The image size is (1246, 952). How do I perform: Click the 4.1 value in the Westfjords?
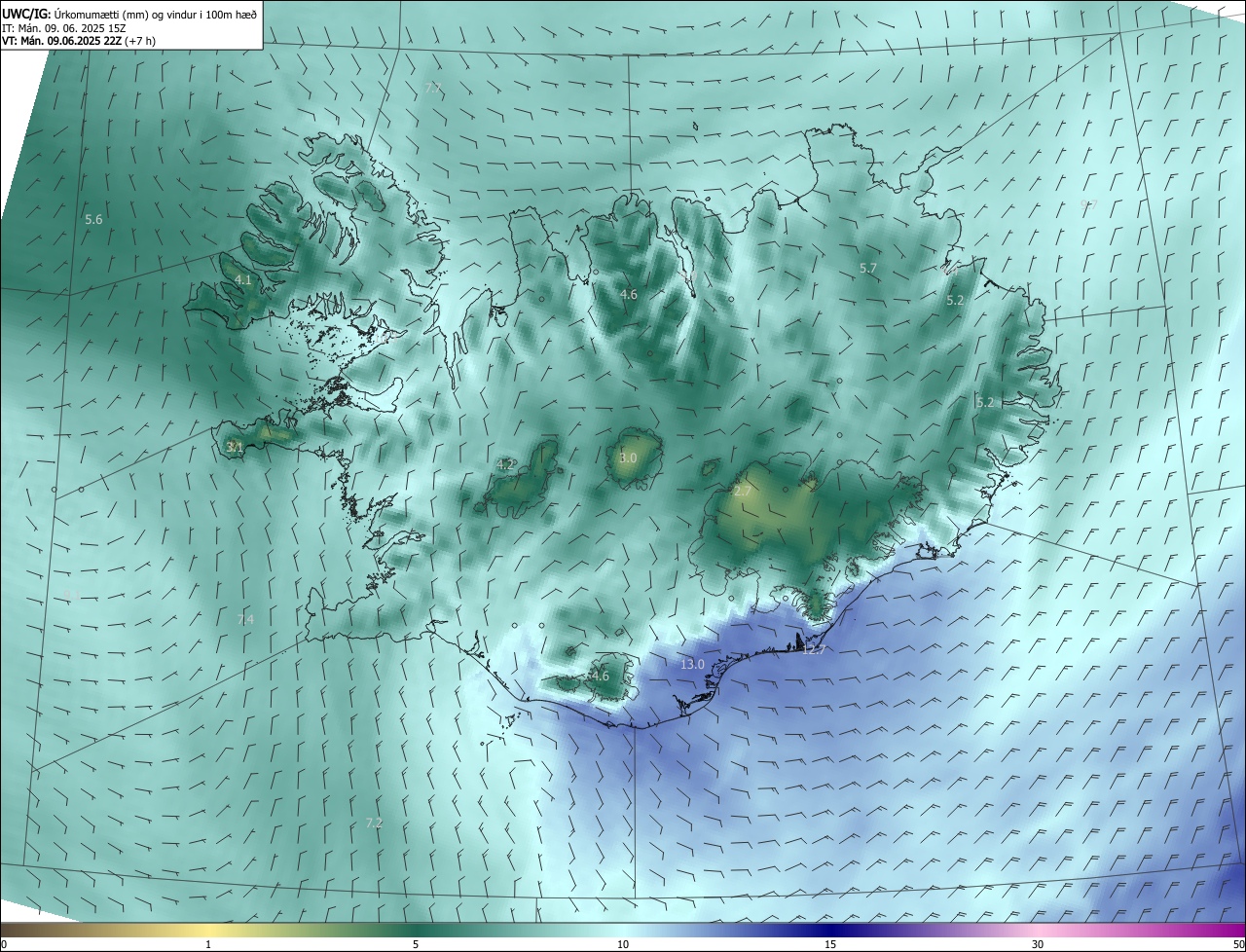click(x=243, y=279)
